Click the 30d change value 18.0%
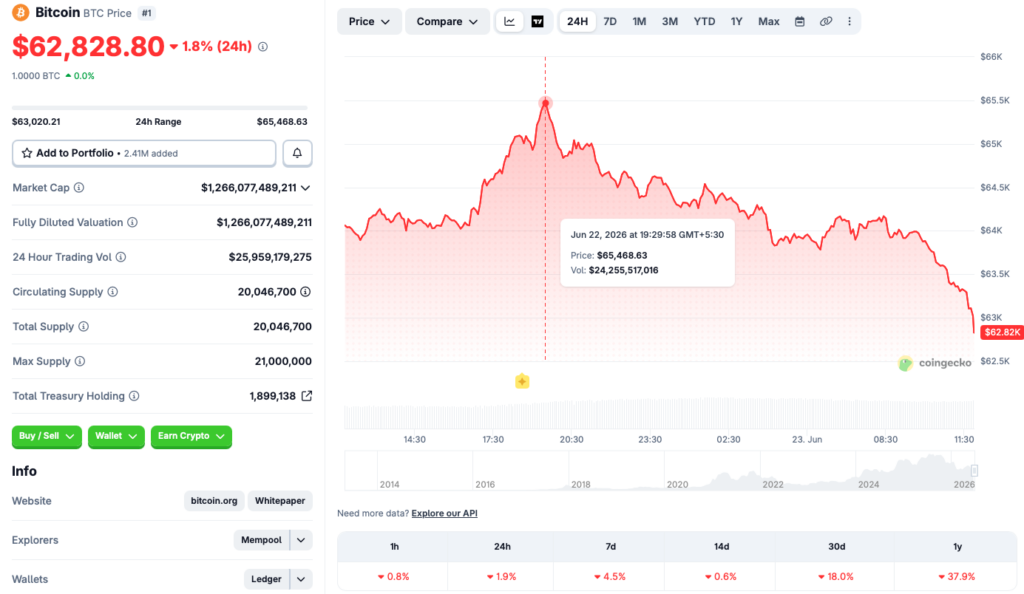The image size is (1024, 594). pos(836,576)
